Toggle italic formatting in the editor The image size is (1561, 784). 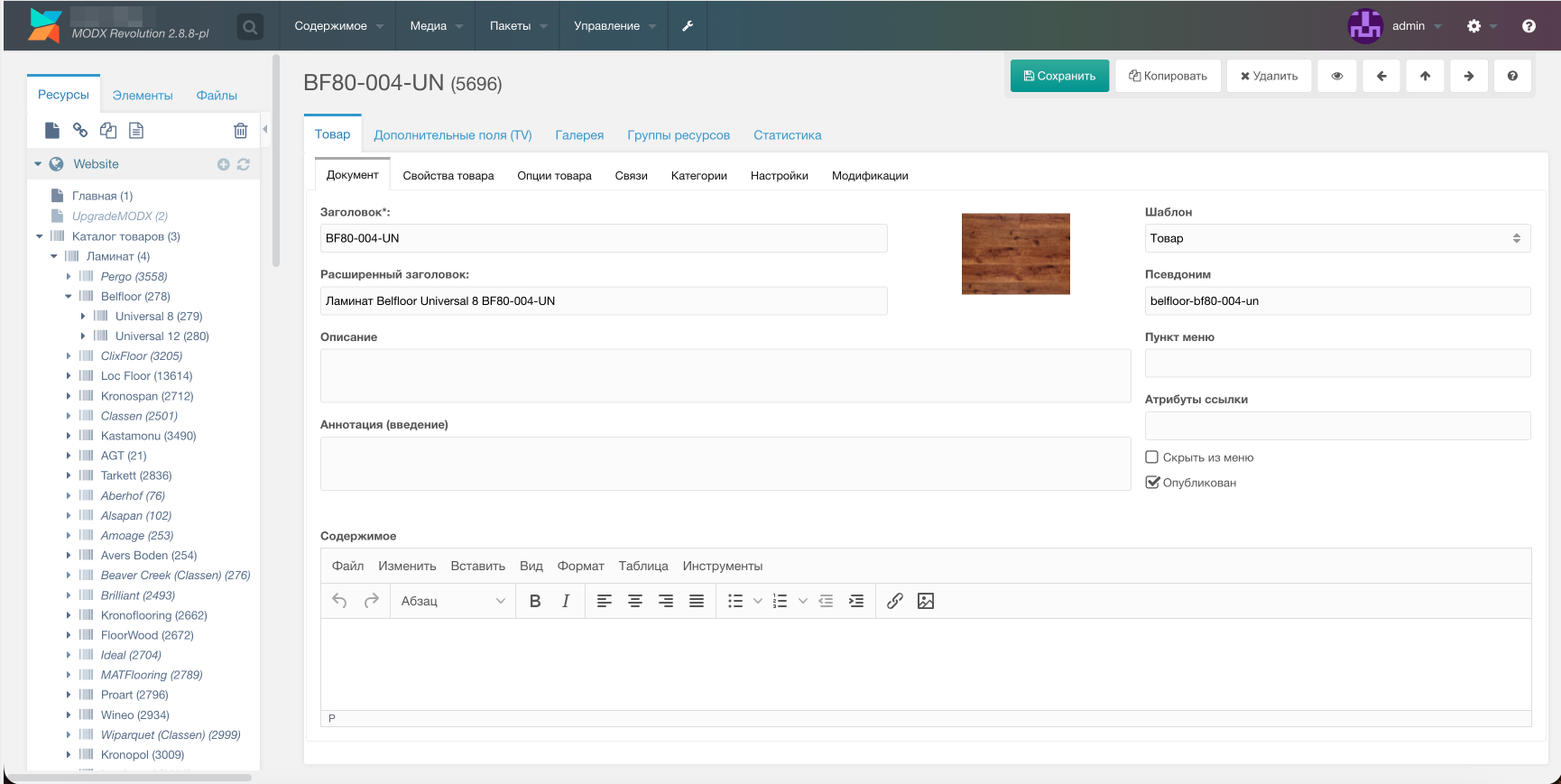click(566, 601)
